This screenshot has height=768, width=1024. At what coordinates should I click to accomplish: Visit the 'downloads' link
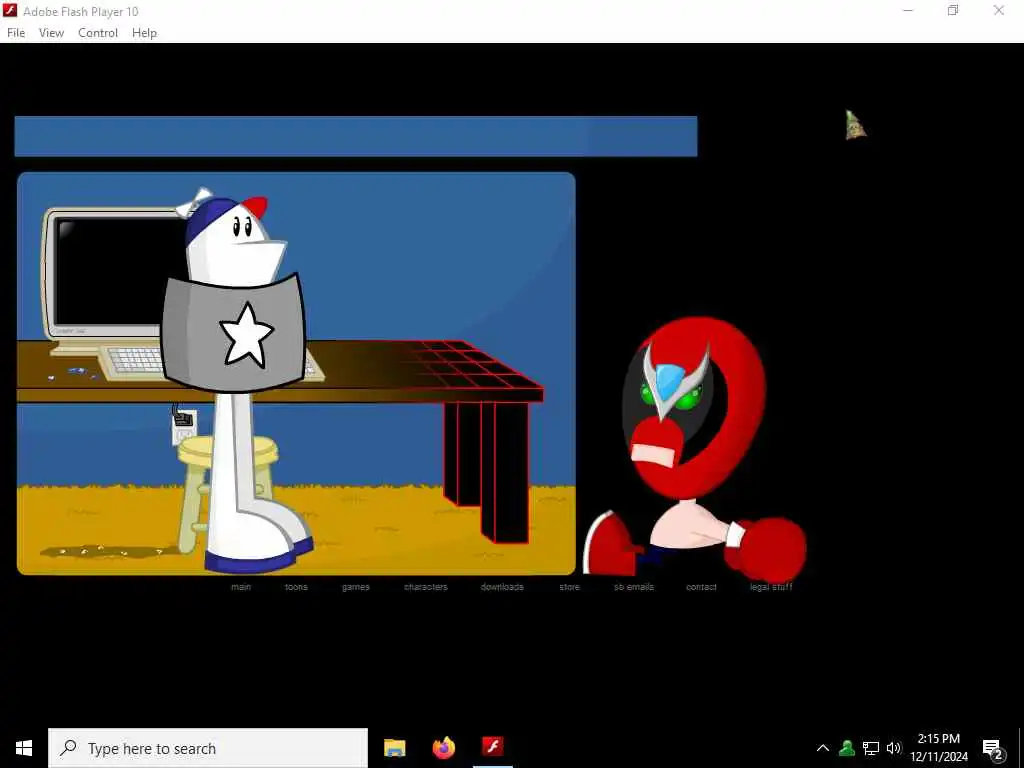502,586
